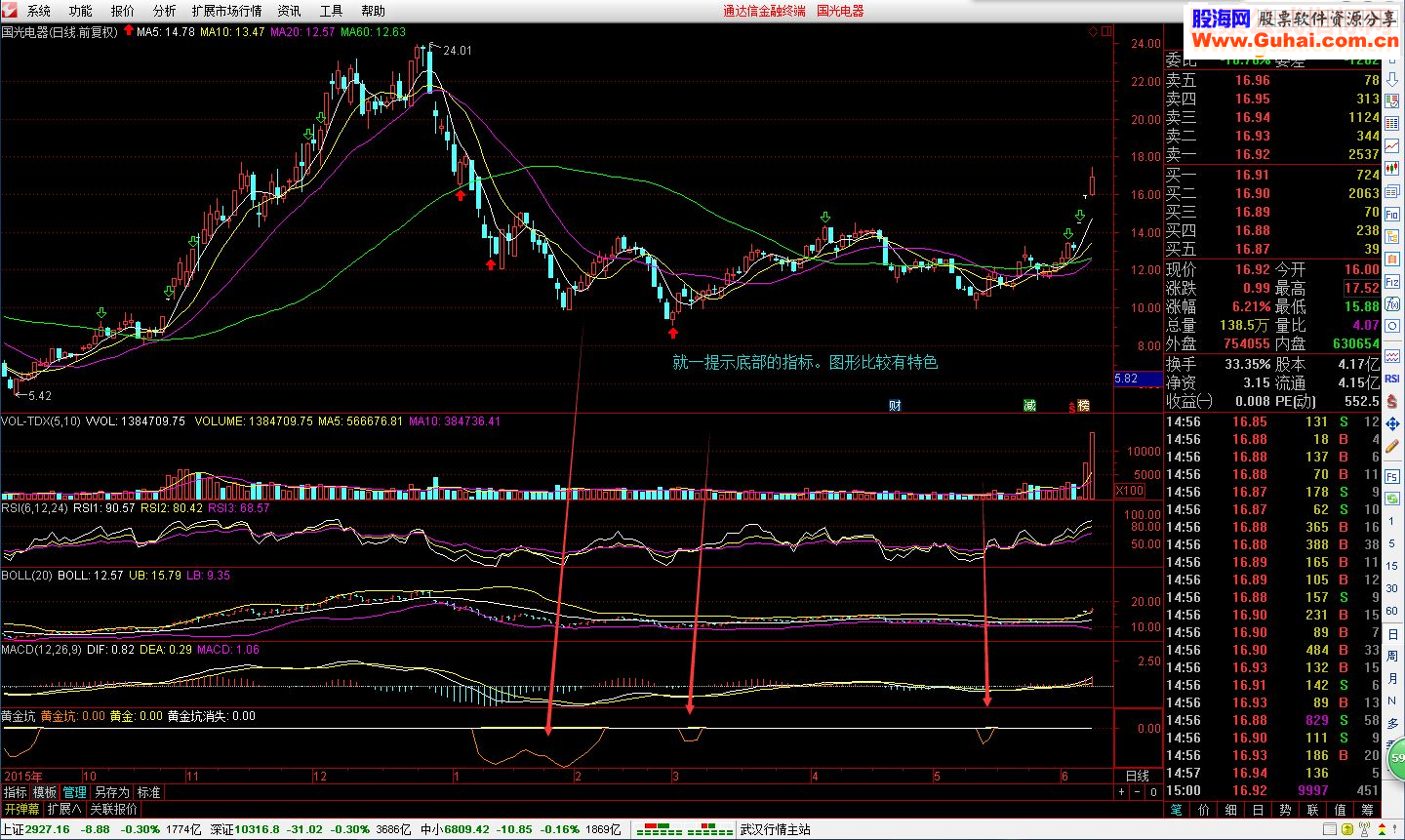Click the RSI indicator icon
Screen dimensions: 1405x840
pyautogui.click(x=1392, y=378)
